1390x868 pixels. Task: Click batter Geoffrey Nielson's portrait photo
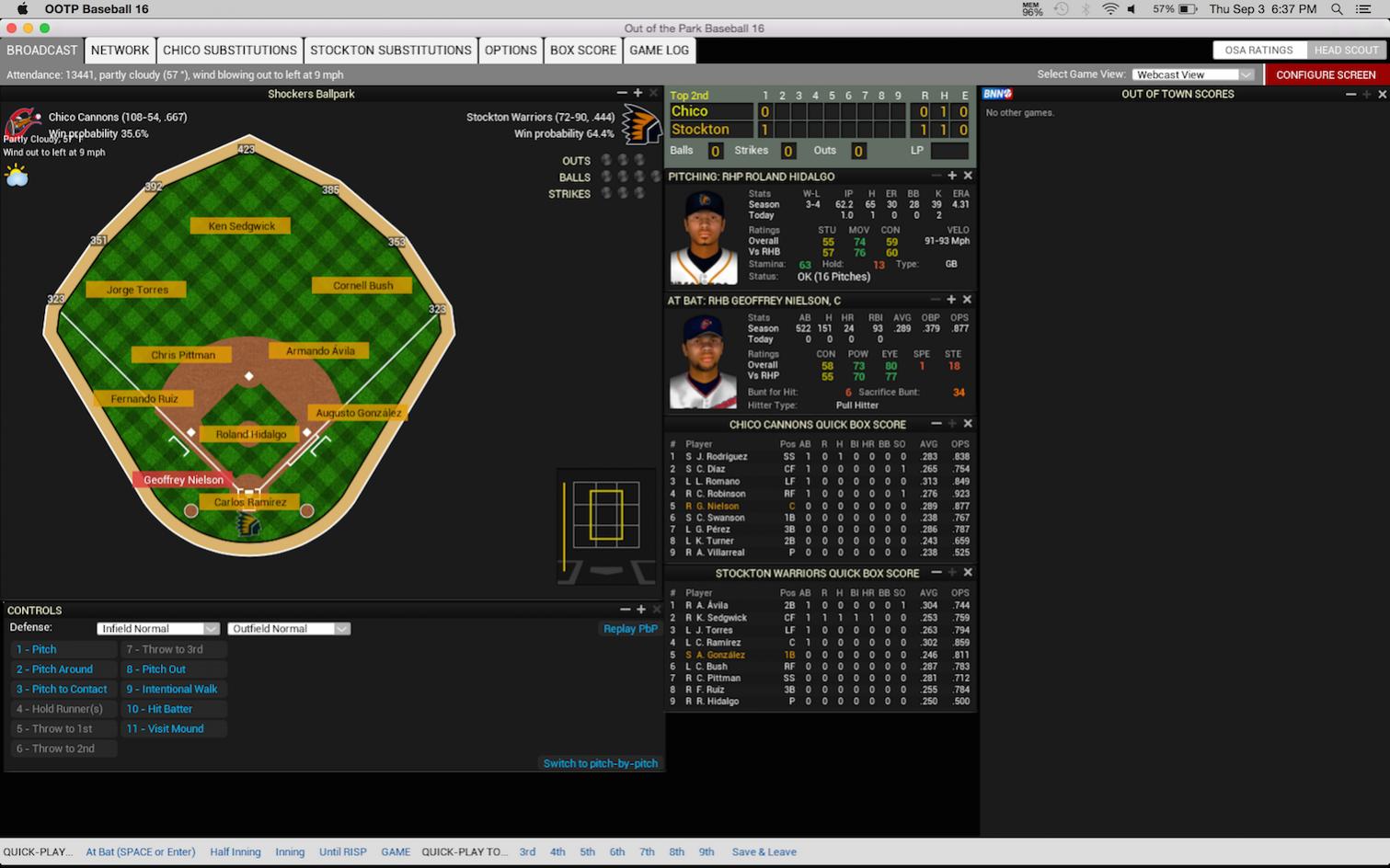(704, 361)
